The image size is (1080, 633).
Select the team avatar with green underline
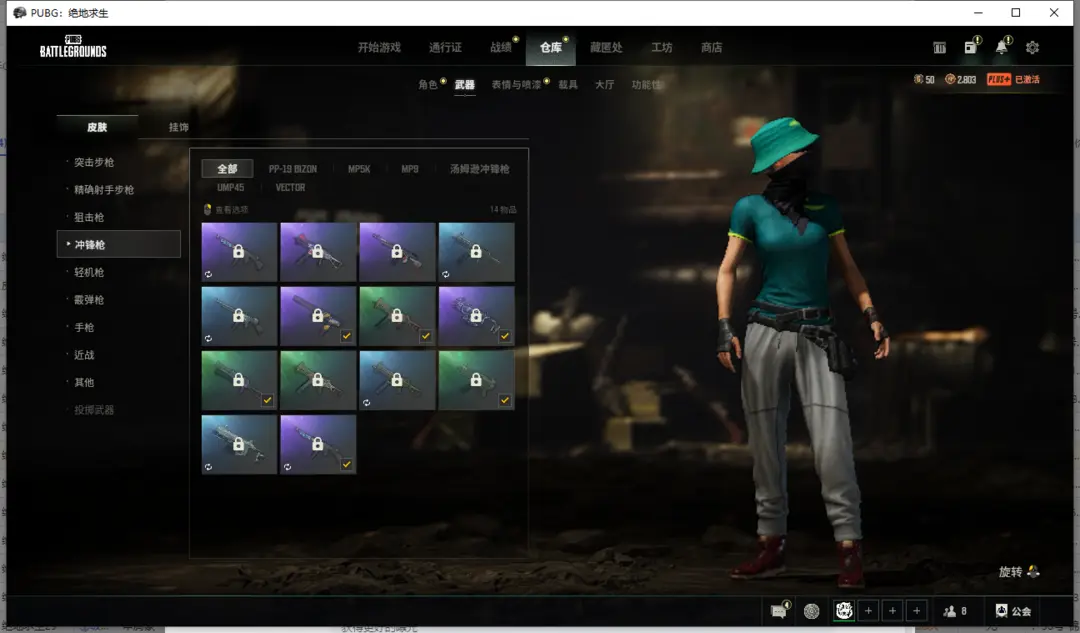click(x=844, y=610)
